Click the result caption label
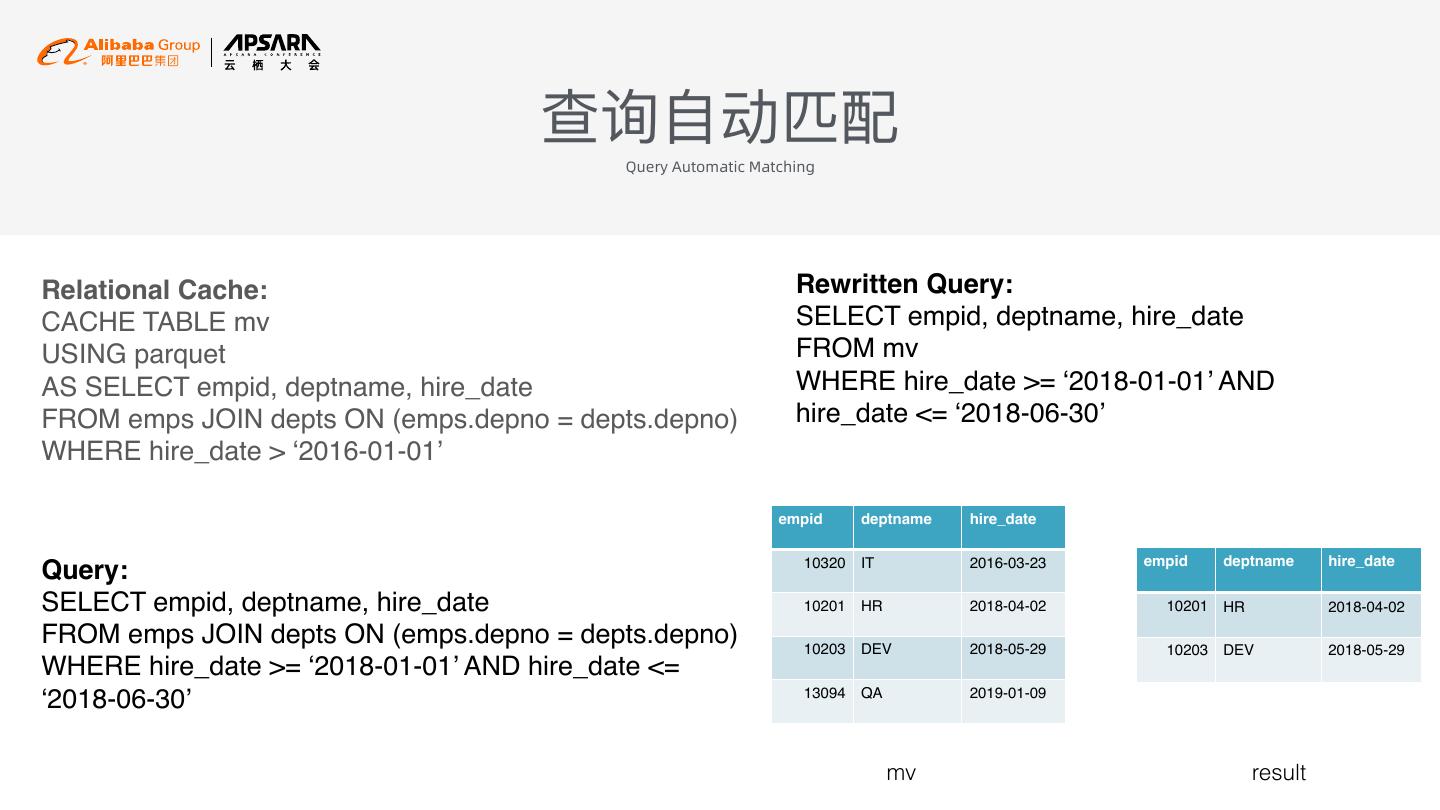This screenshot has width=1440, height=810. point(1278,773)
